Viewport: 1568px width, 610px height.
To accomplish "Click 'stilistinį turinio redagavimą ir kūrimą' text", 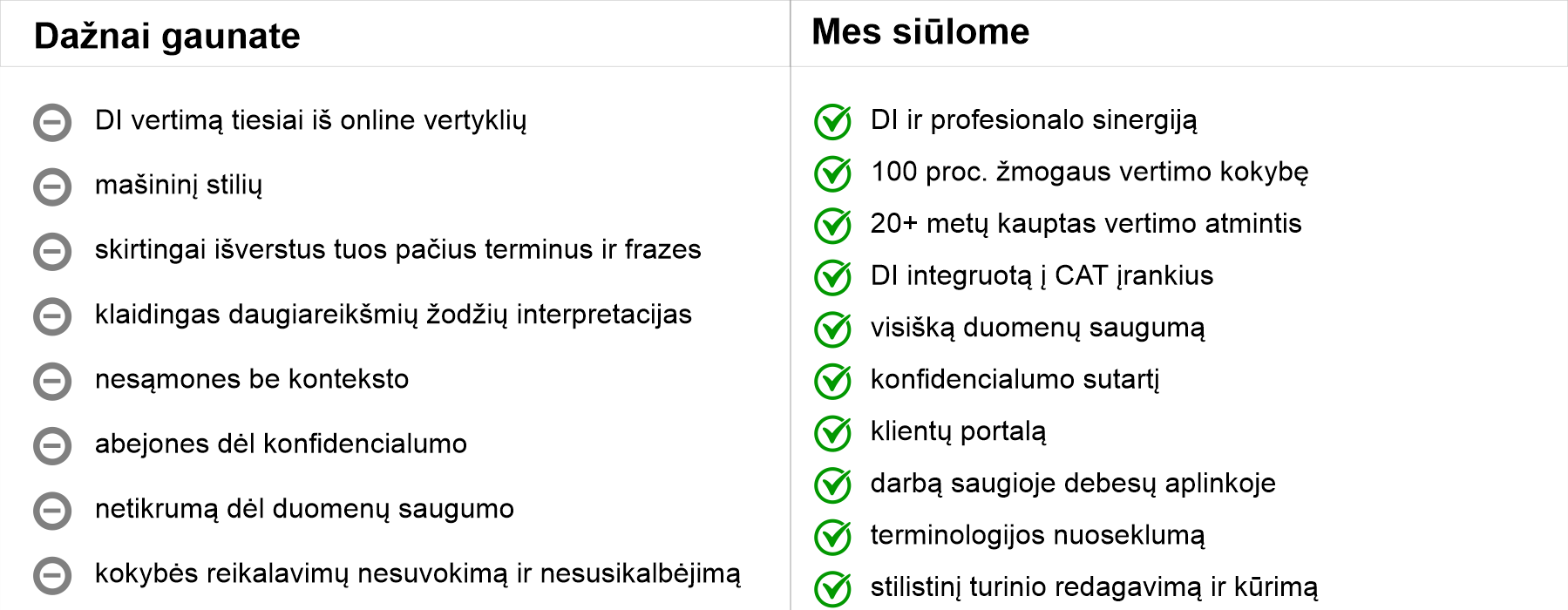I will point(1094,587).
